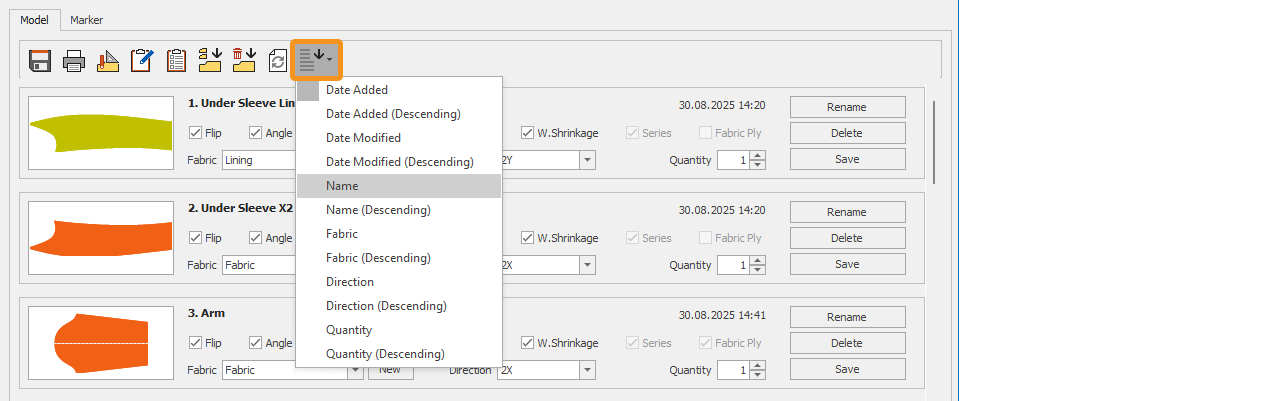Click the trash-to-folder delete icon
Screen dimensions: 1270x401
coord(243,61)
